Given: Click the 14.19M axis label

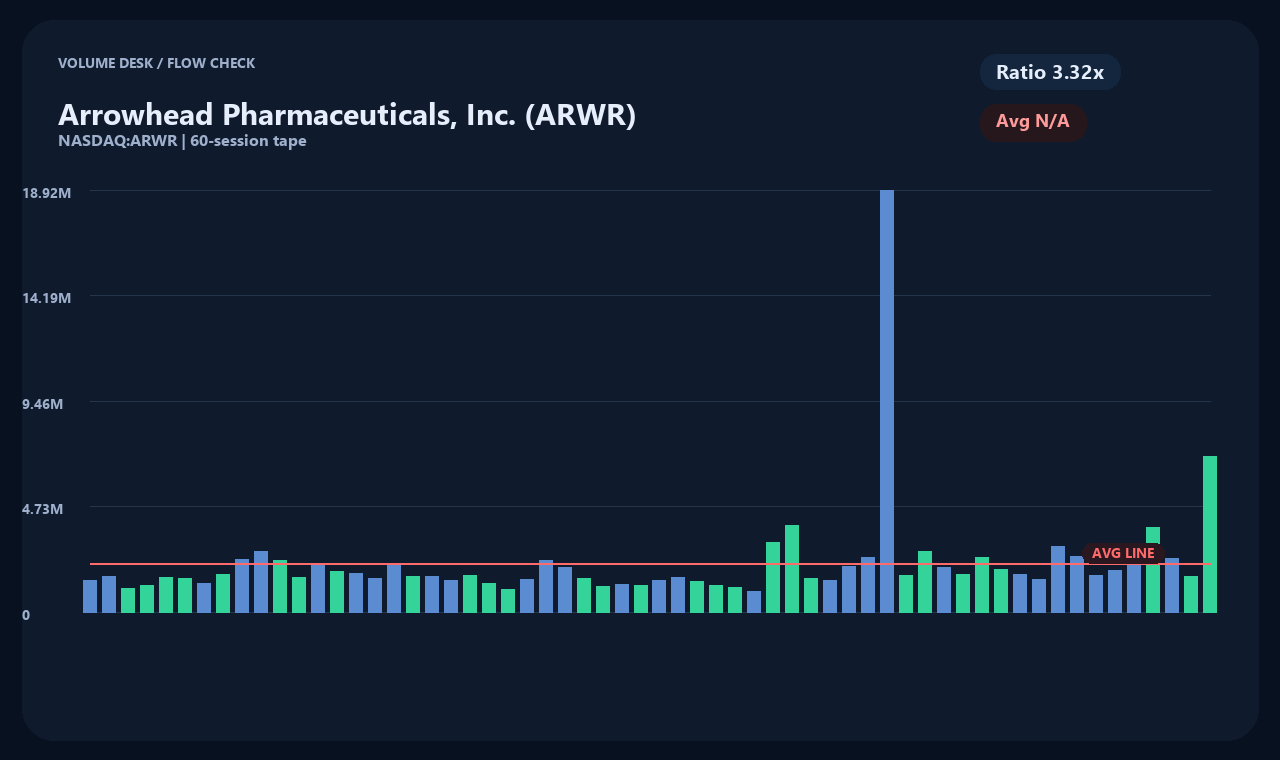Looking at the screenshot, I should pyautogui.click(x=47, y=298).
